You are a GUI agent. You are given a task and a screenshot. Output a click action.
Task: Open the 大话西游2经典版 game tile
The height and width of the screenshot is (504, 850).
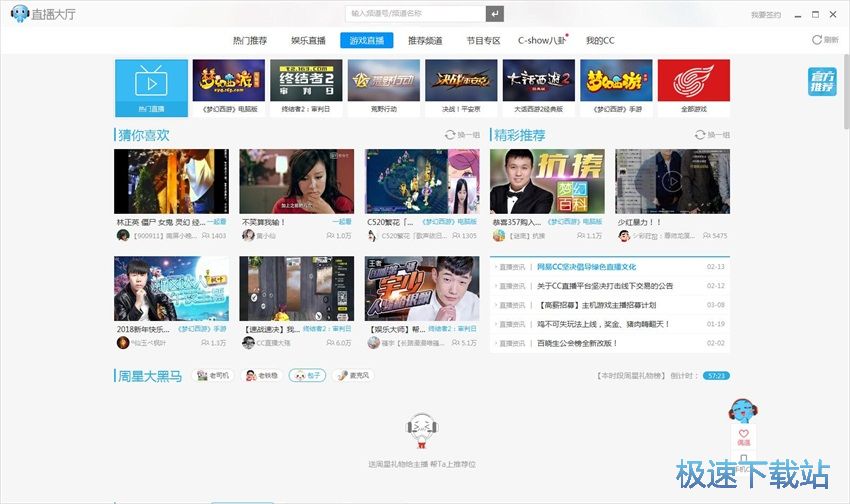539,88
